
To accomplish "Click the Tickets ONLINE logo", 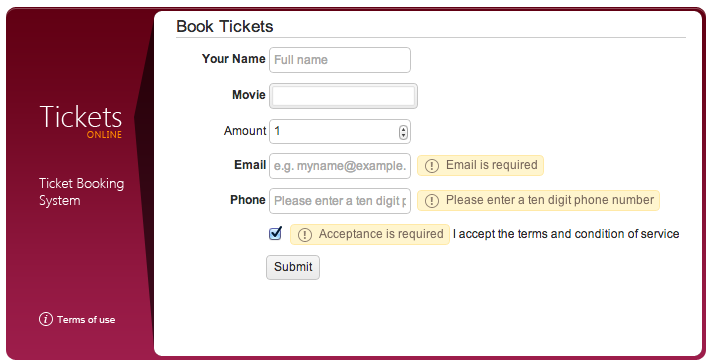I will tap(81, 121).
